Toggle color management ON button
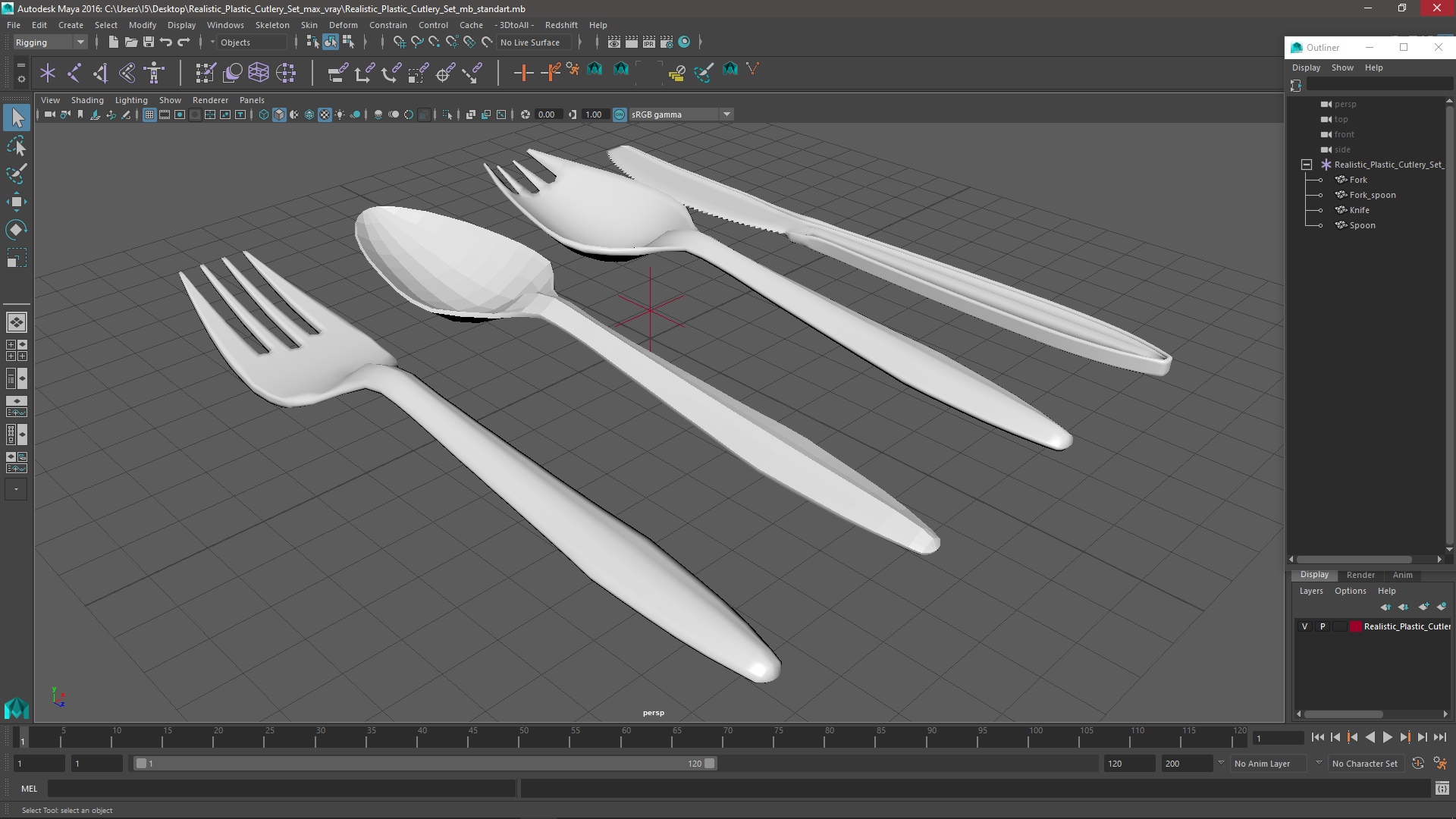1456x819 pixels. point(620,115)
